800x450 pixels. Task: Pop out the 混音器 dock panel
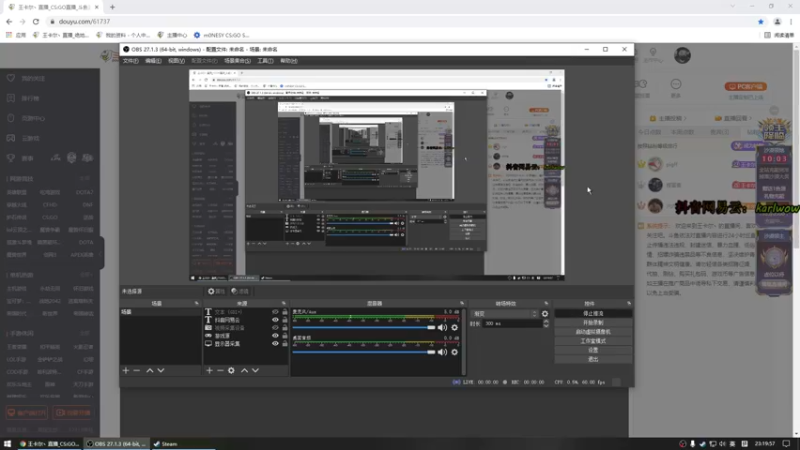click(x=462, y=303)
